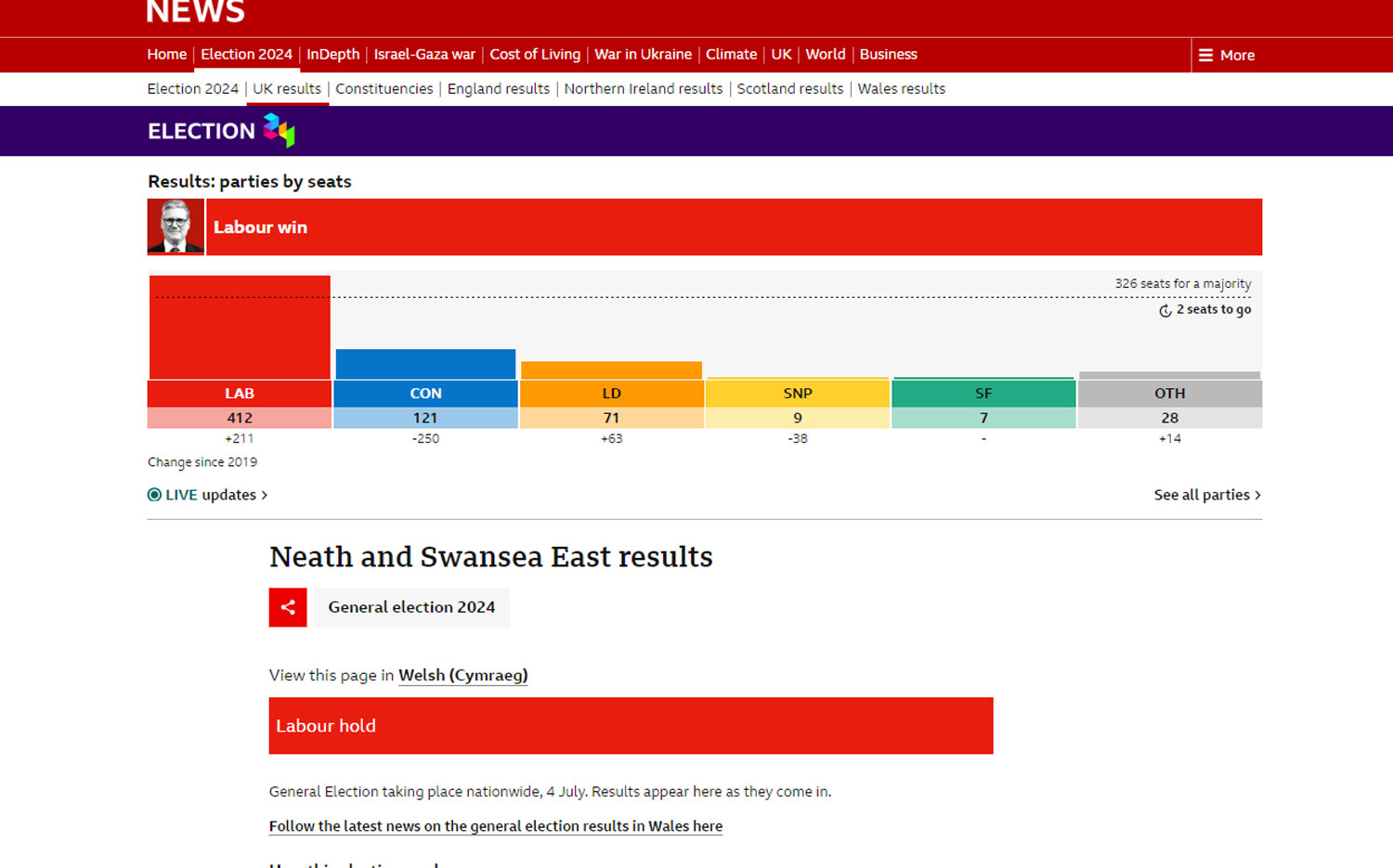The width and height of the screenshot is (1393, 868).
Task: Click the Labour win banner
Action: tap(734, 227)
